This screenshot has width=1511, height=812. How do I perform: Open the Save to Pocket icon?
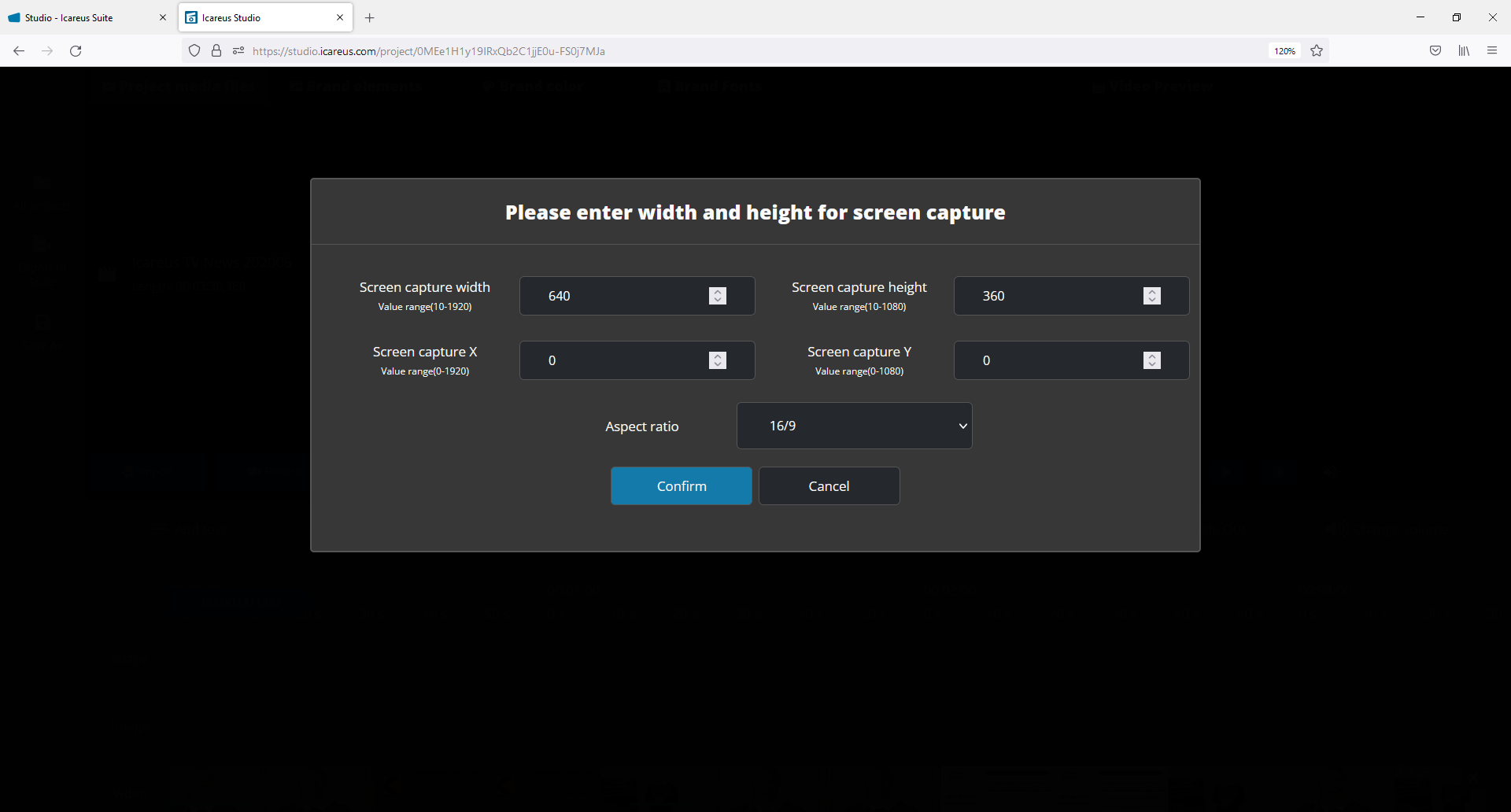pos(1435,51)
